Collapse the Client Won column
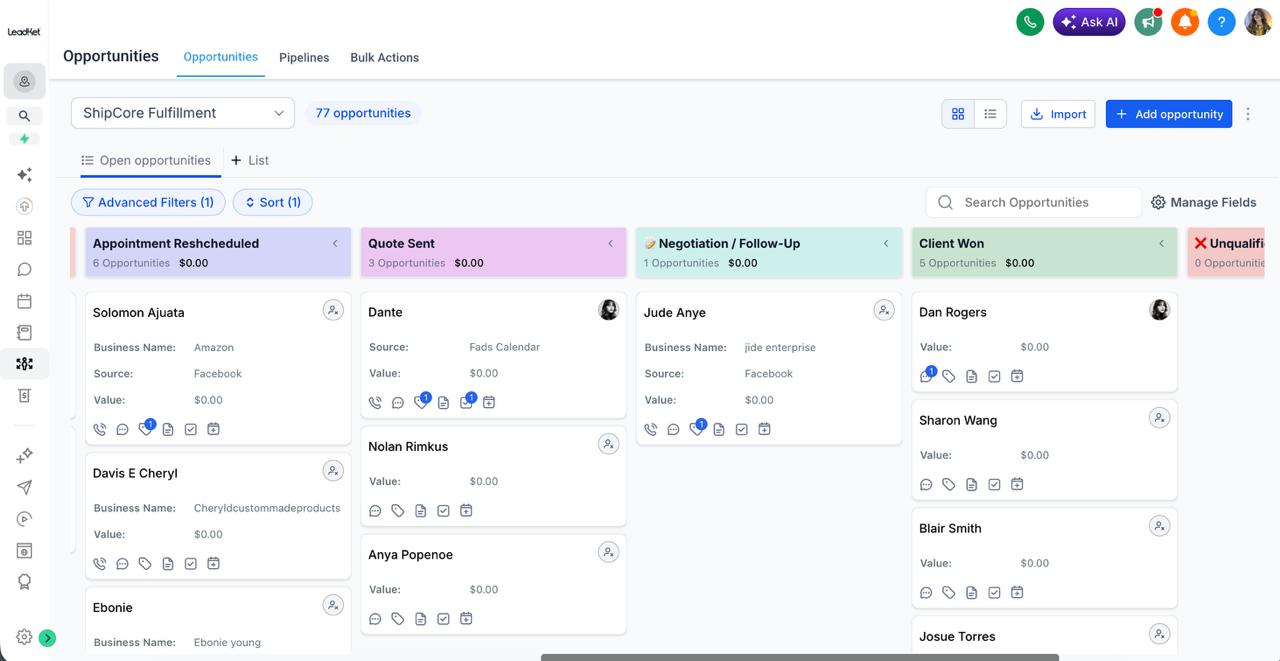The height and width of the screenshot is (661, 1280). [1162, 243]
